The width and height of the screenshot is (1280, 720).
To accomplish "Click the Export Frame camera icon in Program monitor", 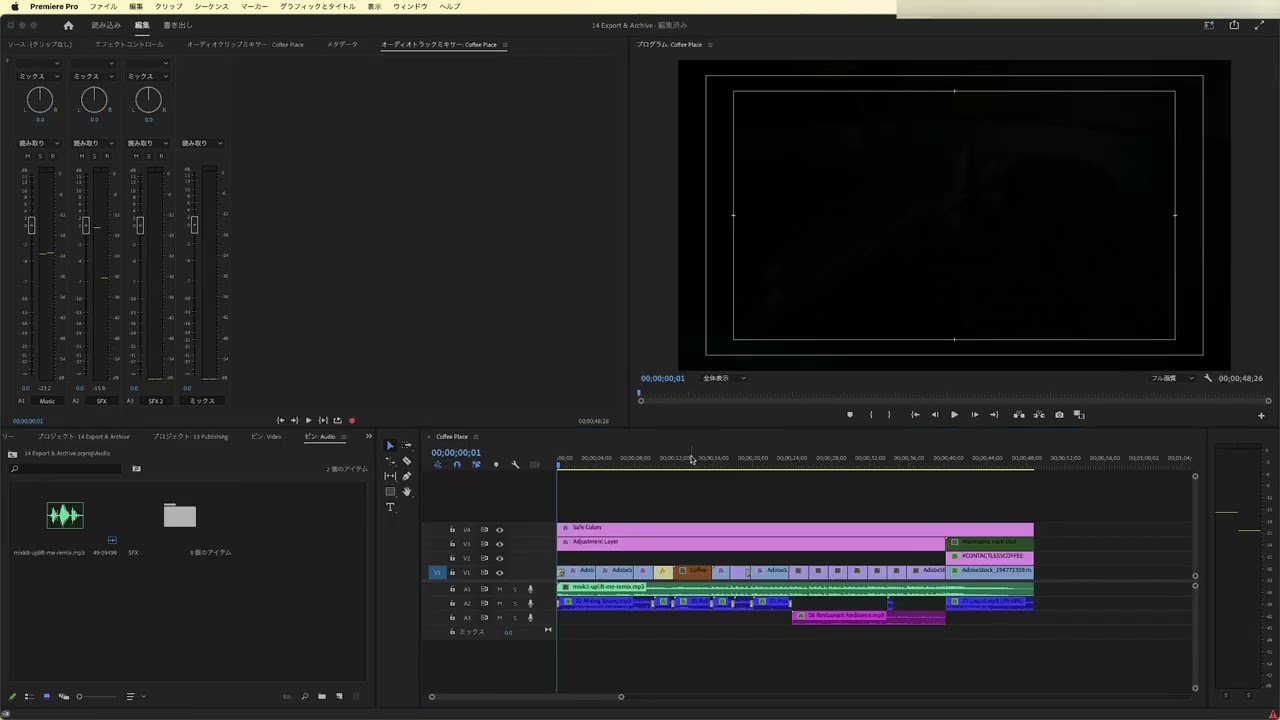I will 1059,414.
